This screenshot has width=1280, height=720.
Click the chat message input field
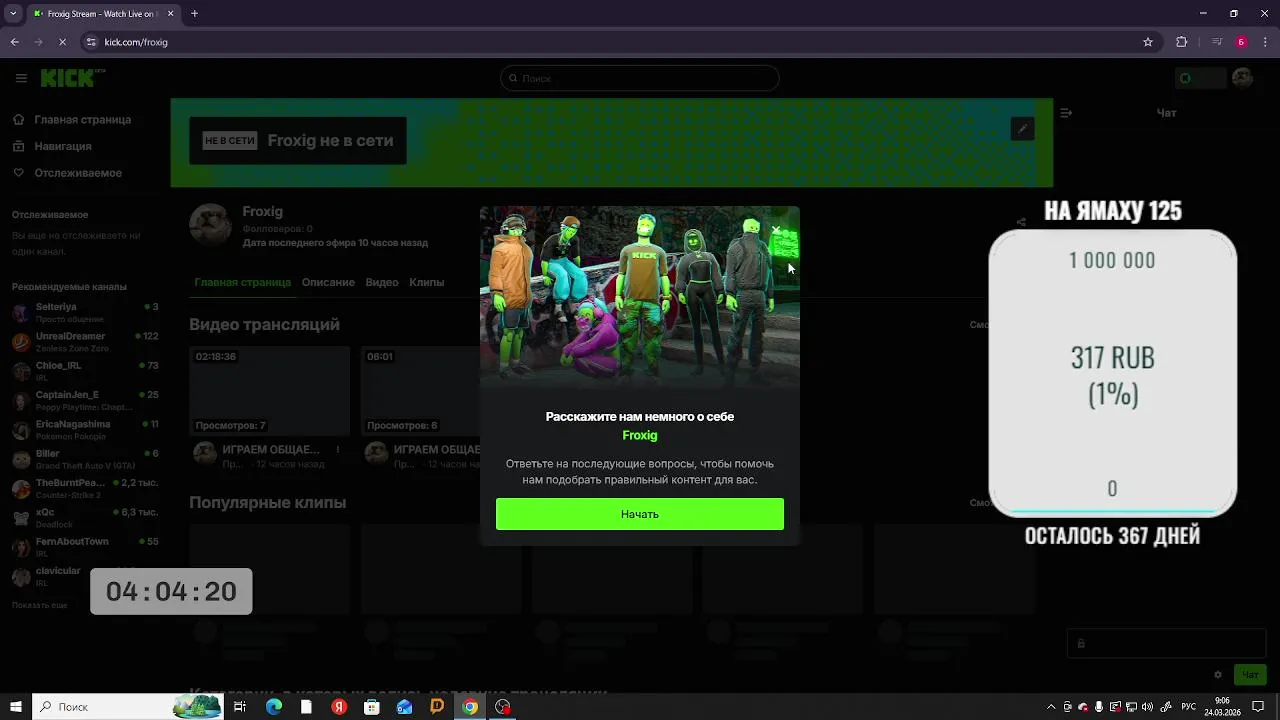(x=1166, y=644)
